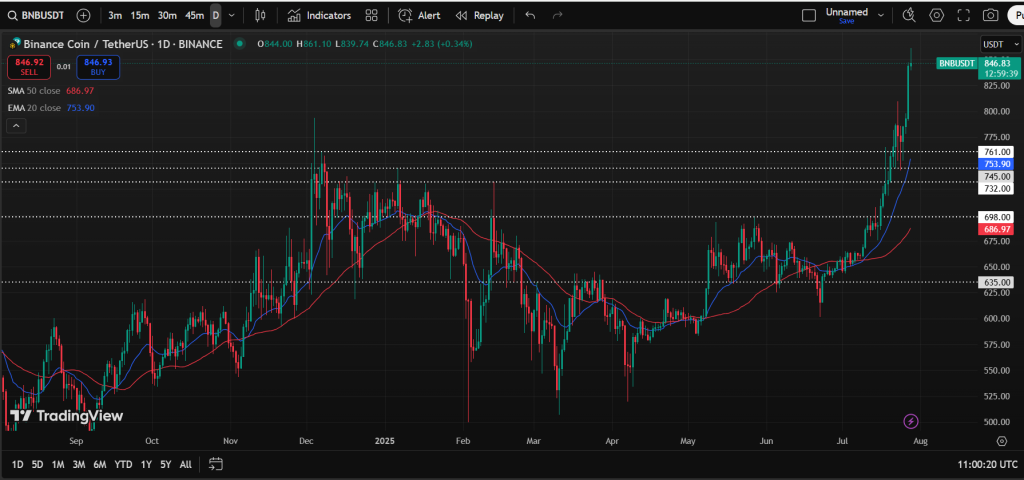Set date range to 1M
The width and height of the screenshot is (1024, 480).
pos(58,464)
